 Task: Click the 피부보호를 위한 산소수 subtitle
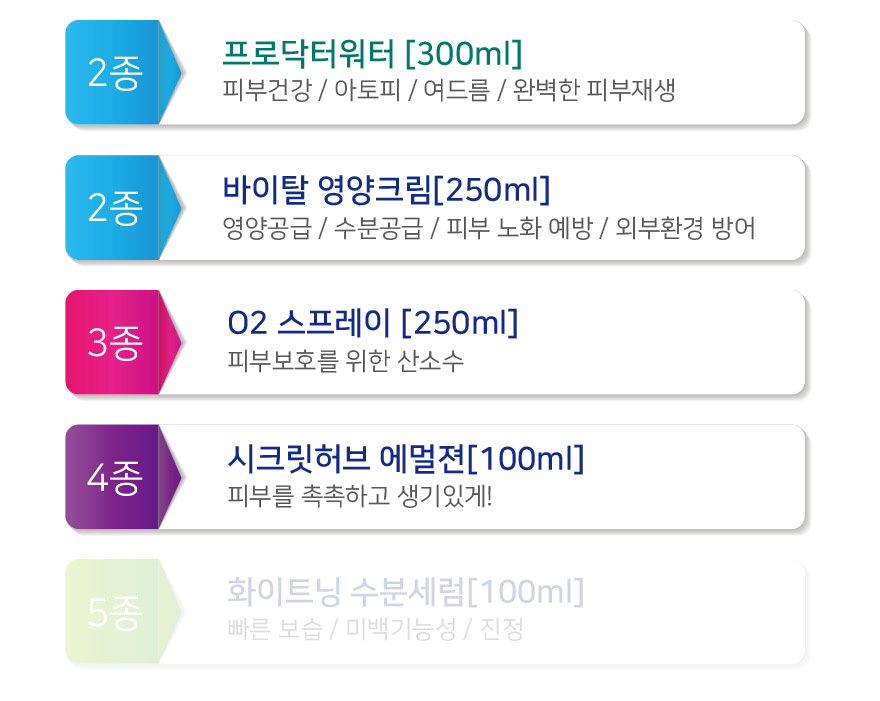pyautogui.click(x=346, y=360)
